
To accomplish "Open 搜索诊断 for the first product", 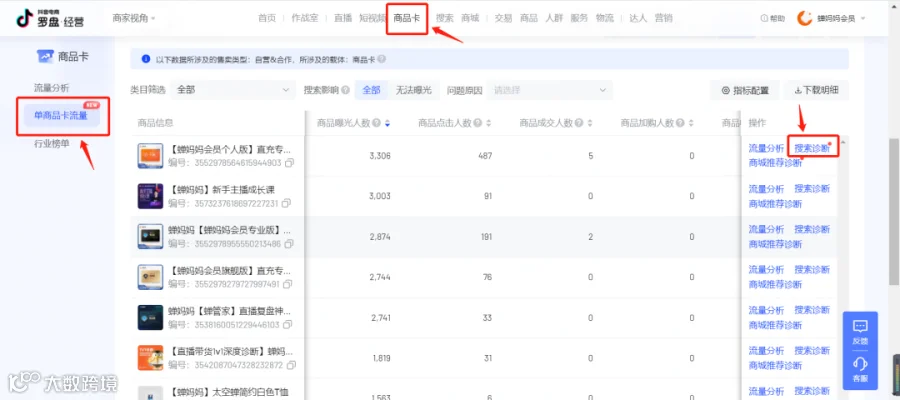I will 812,149.
